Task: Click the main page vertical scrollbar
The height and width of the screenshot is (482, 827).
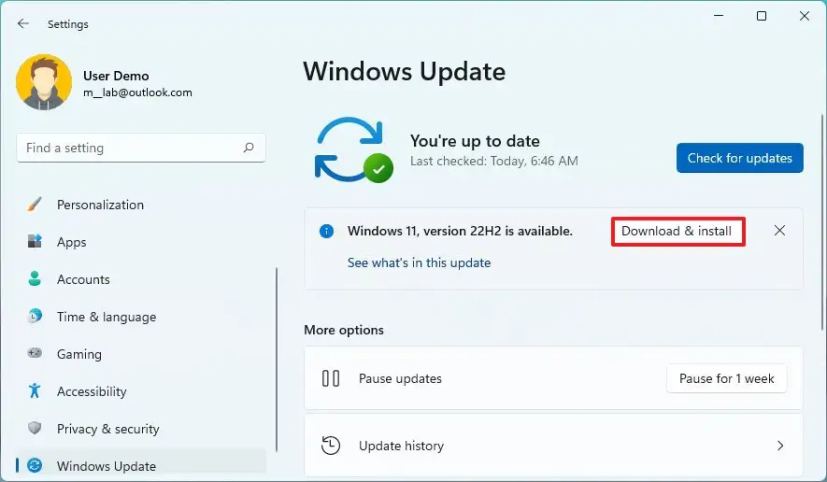Action: coord(822,223)
